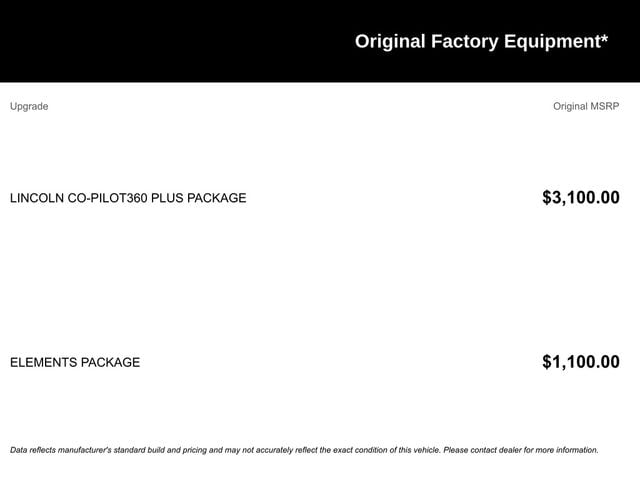Click the word 'vehicle' in the disclaimer

(427, 450)
